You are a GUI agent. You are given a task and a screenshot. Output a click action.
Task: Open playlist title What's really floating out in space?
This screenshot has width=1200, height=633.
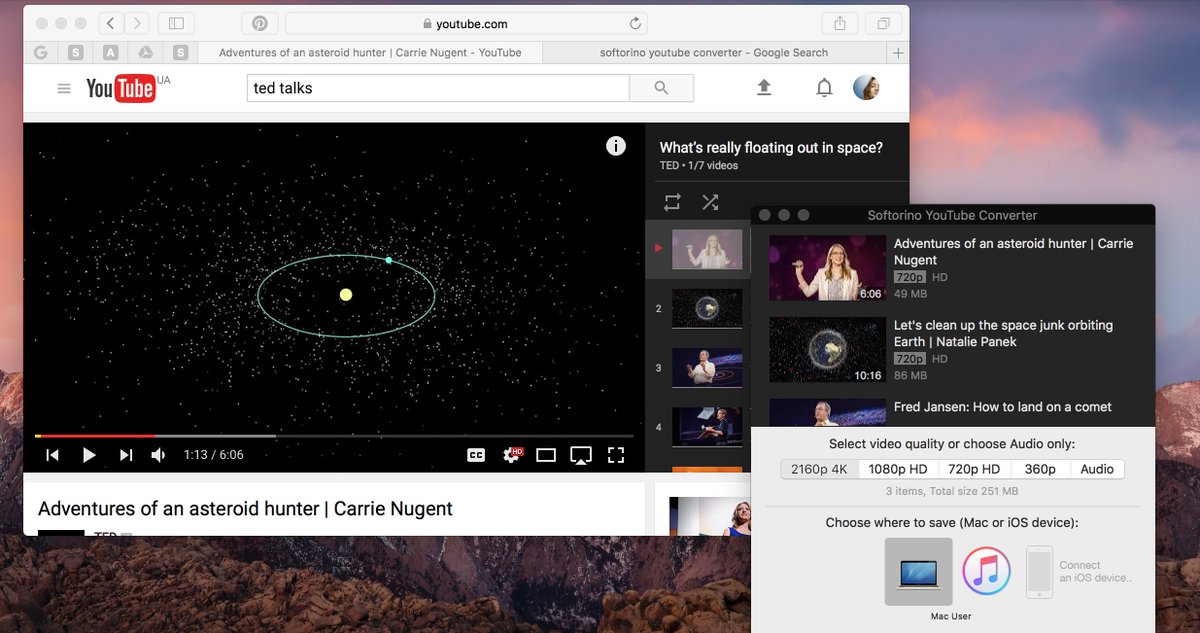coord(771,147)
